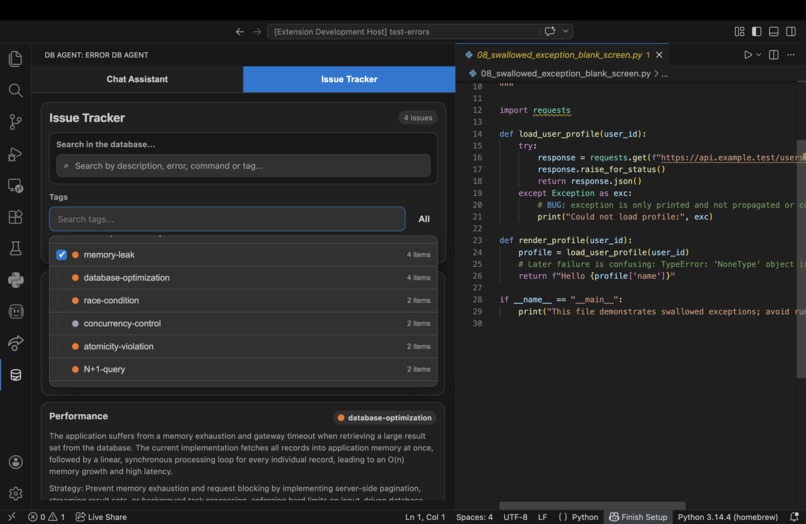Screen dimensions: 806x524
Task: Click gray dot beside concurrency-control
Action: coord(75,323)
